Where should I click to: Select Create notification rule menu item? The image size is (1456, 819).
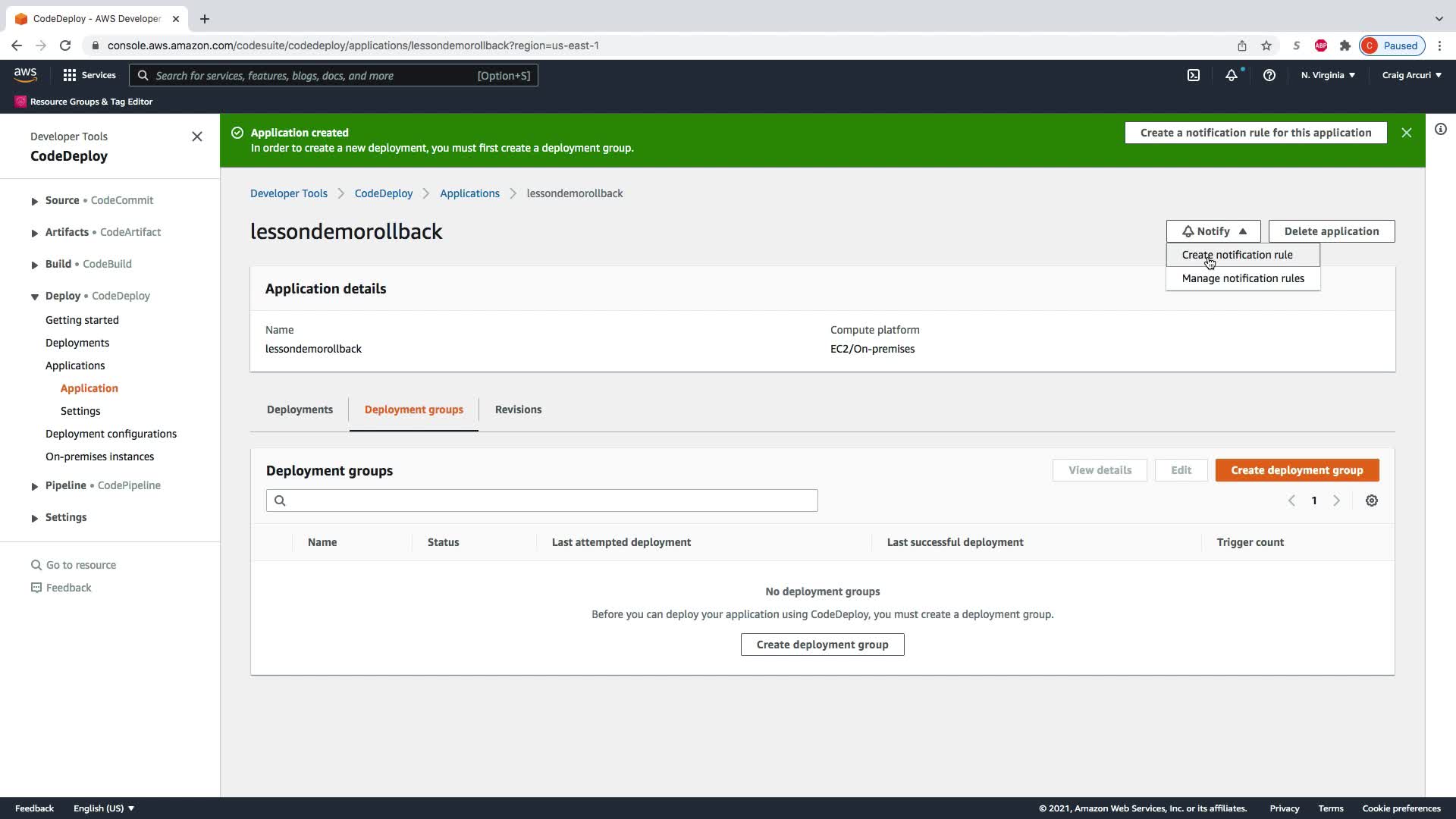1237,255
